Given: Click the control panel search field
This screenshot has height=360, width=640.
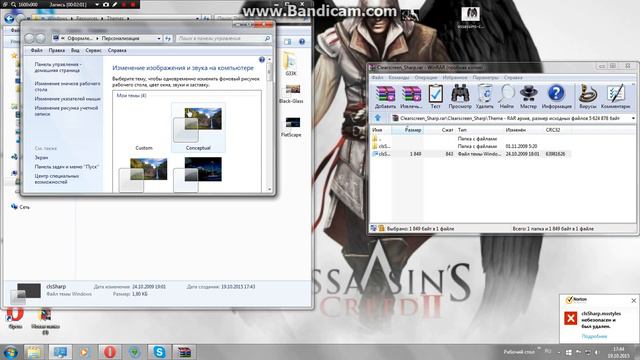Looking at the screenshot, I should pyautogui.click(x=224, y=38).
